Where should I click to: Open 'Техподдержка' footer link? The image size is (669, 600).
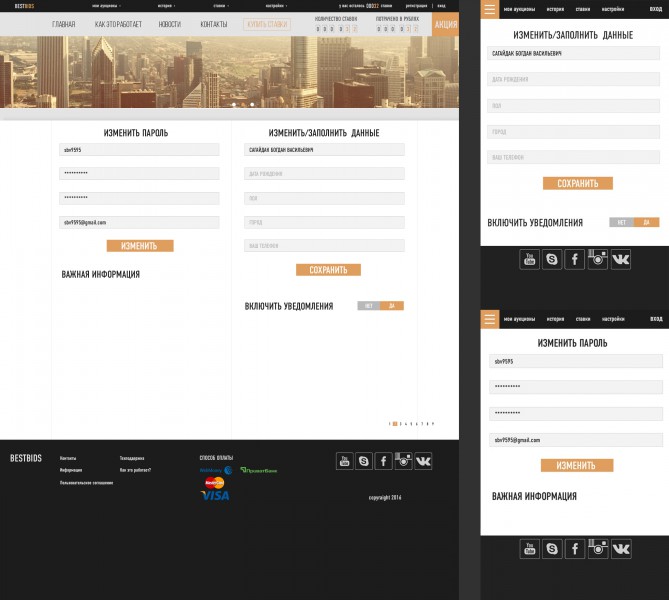pos(132,458)
